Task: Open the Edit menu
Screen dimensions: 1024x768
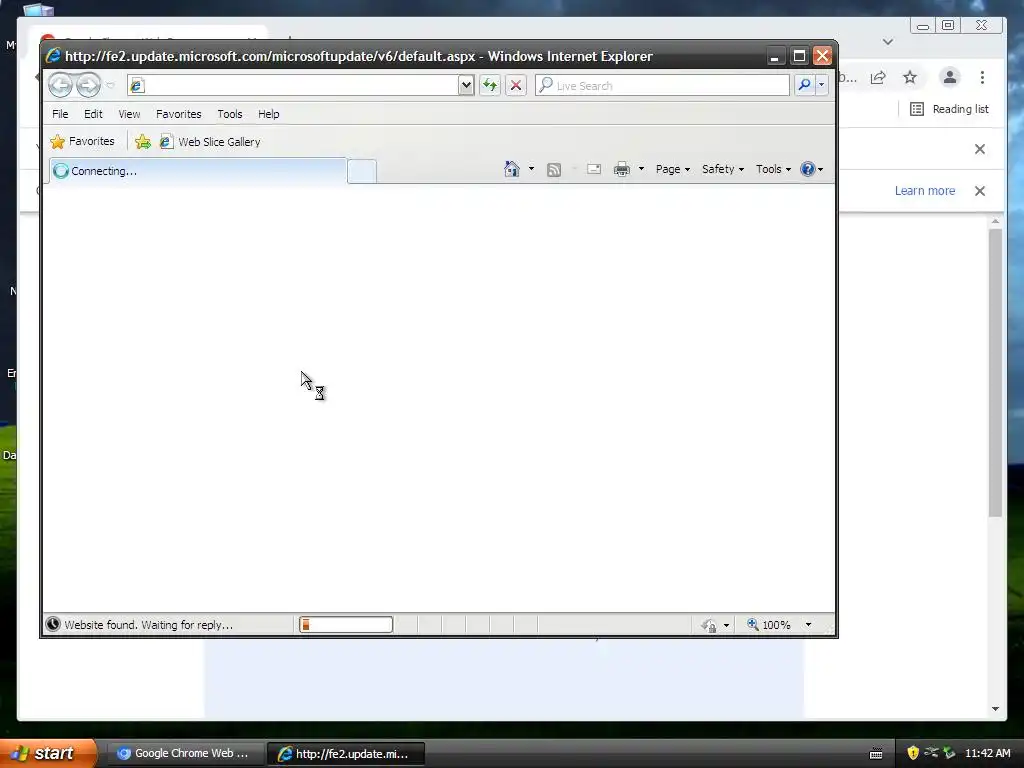Action: 93,114
